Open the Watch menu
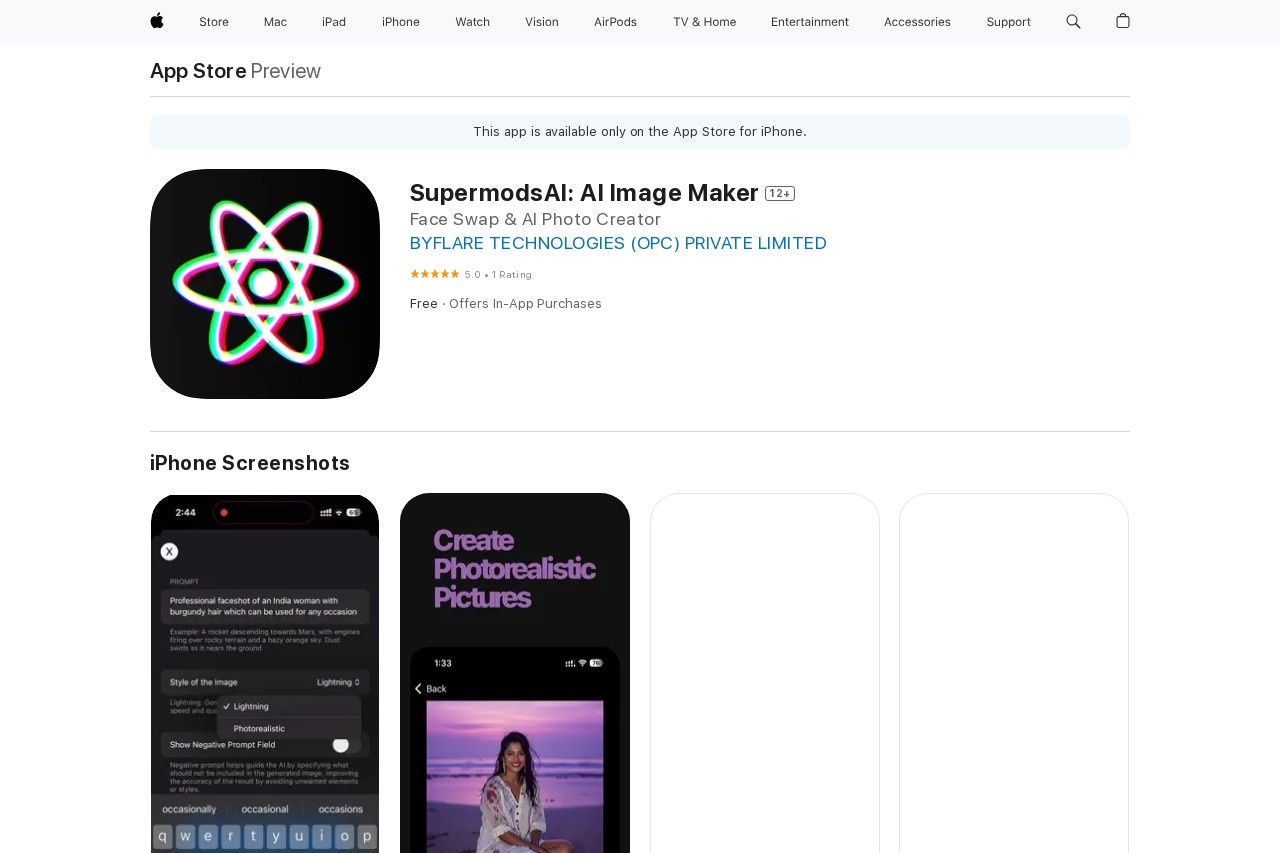1280x853 pixels. point(472,22)
